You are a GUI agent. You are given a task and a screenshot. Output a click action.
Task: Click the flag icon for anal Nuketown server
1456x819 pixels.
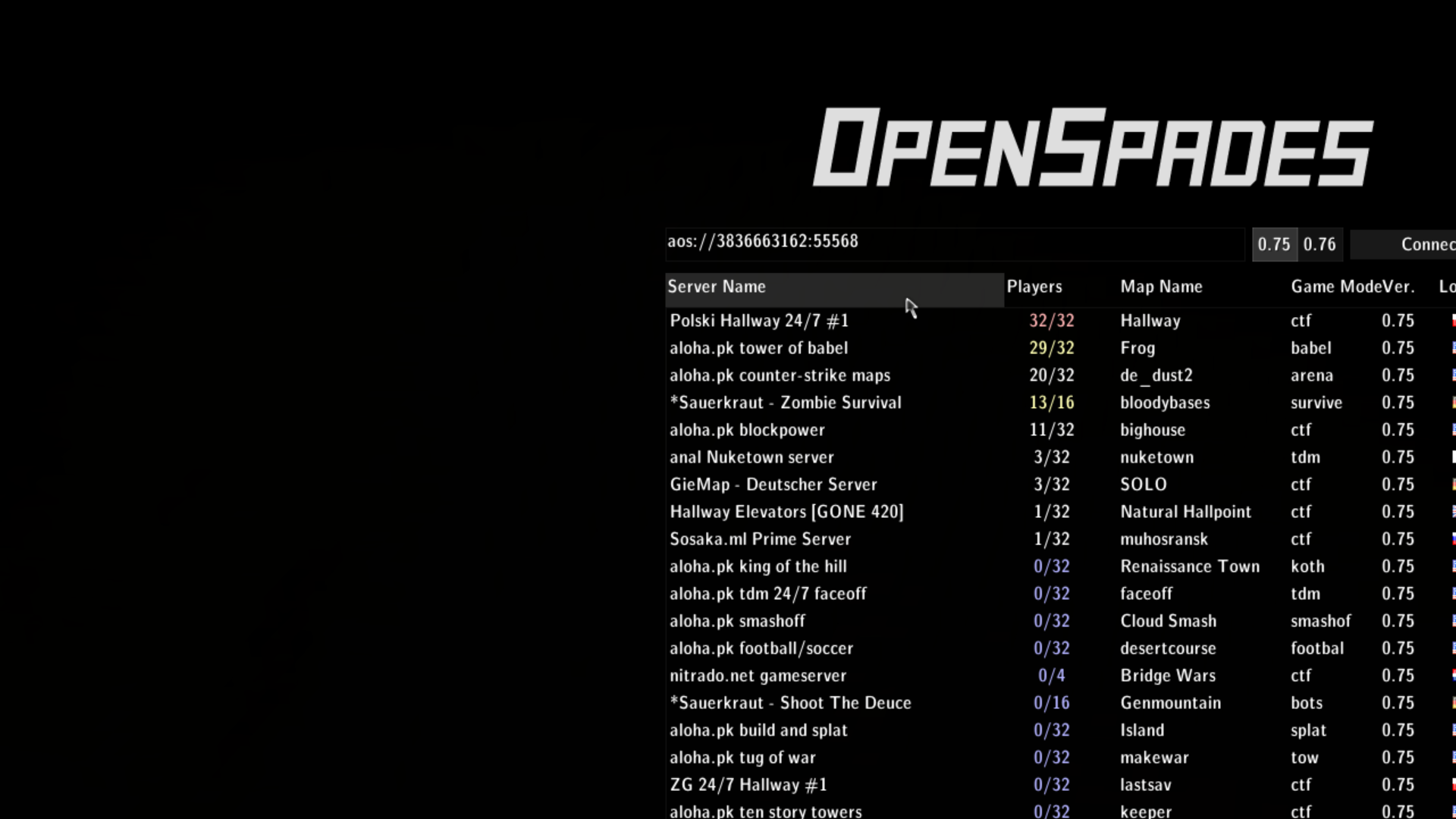coord(1453,457)
